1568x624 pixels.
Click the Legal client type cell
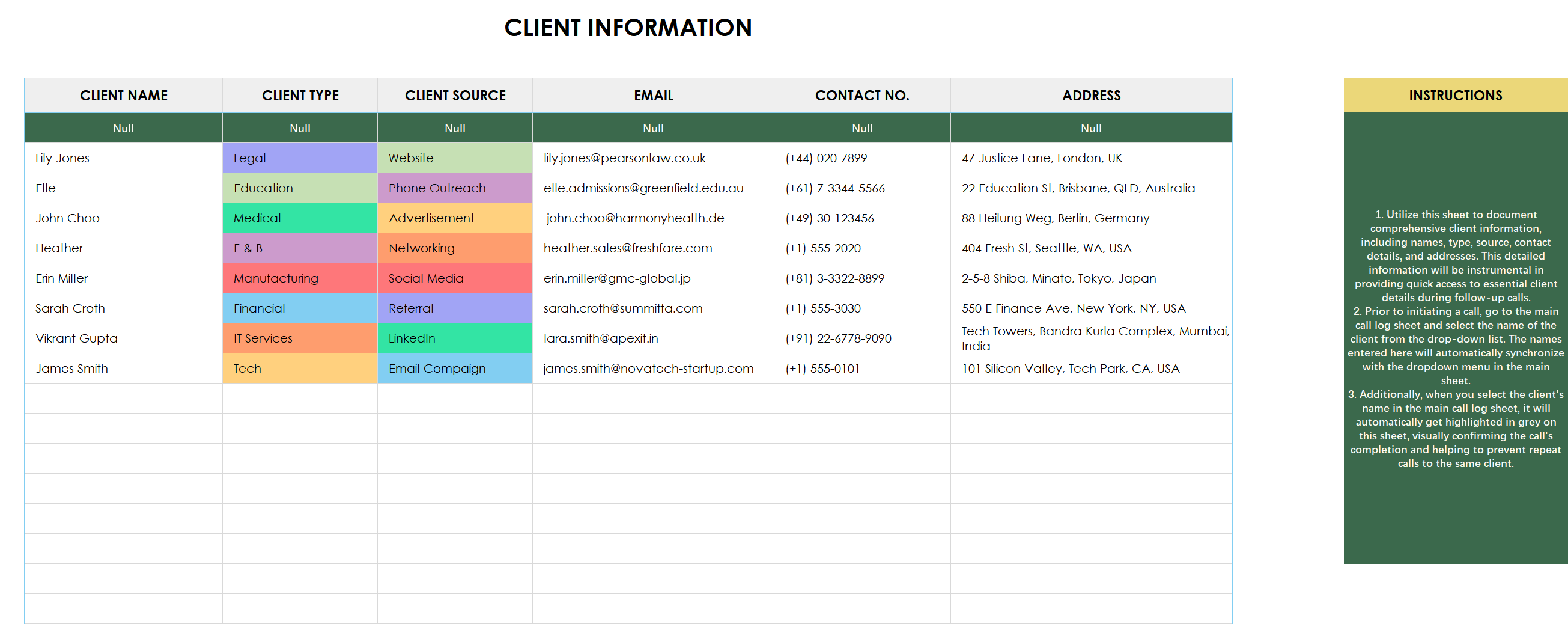click(300, 159)
